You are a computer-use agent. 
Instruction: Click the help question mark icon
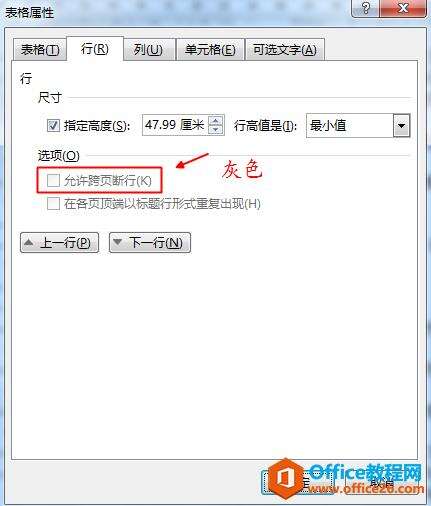coord(365,8)
